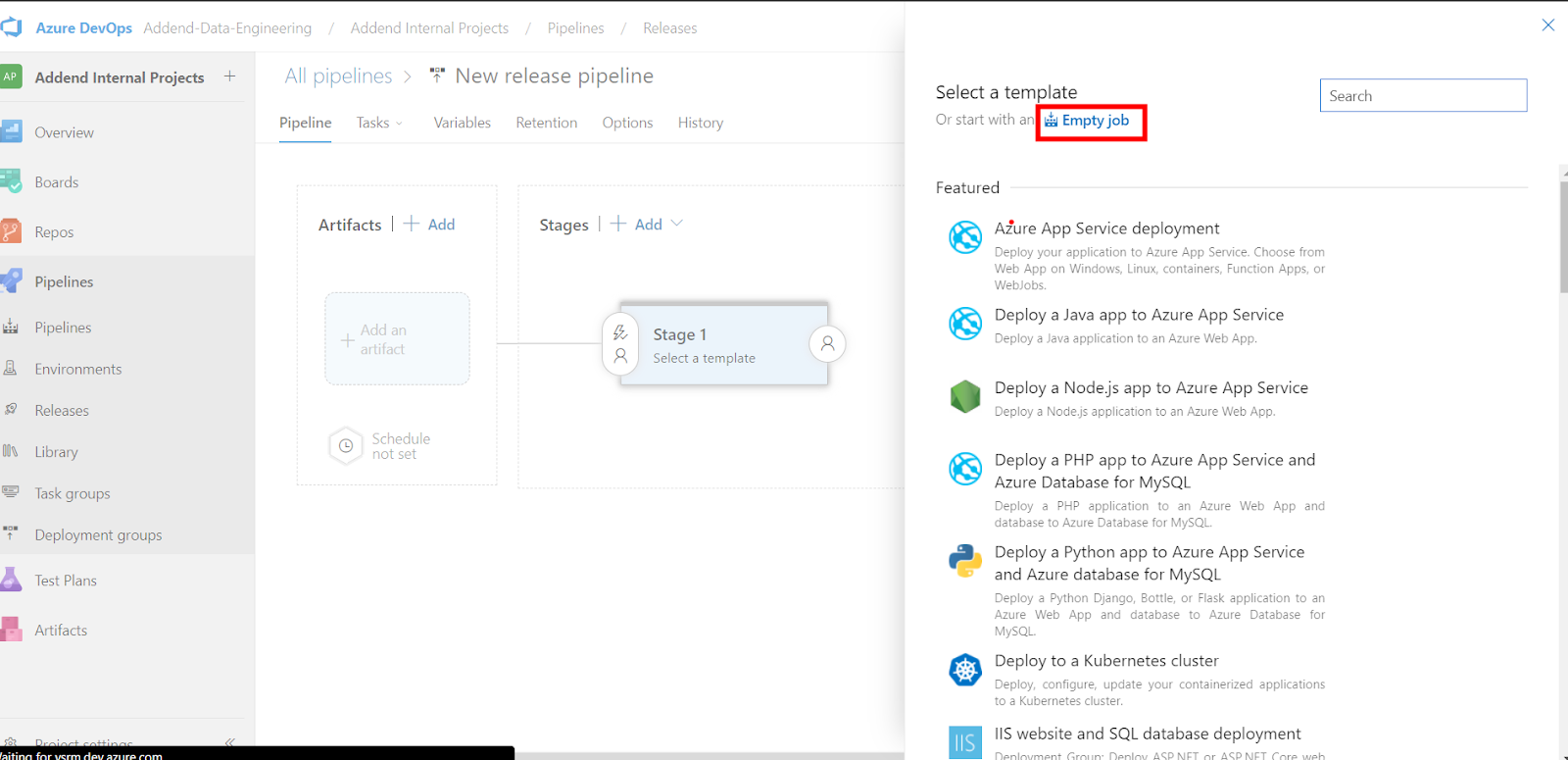Click the Kubernetes cluster template icon
Screen dimensions: 1568x760
965,670
